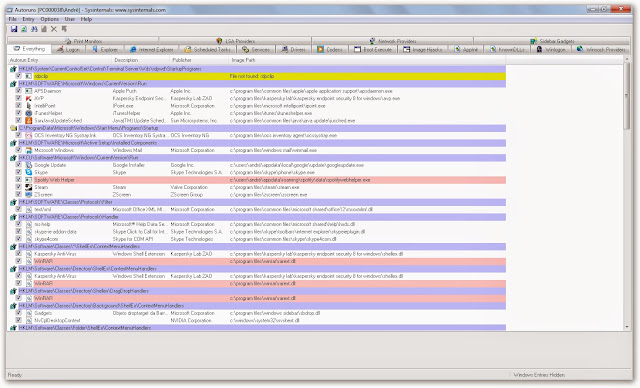Image resolution: width=640 pixels, height=388 pixels.
Task: Click the vertical scrollbar thumb
Action: tap(627, 97)
